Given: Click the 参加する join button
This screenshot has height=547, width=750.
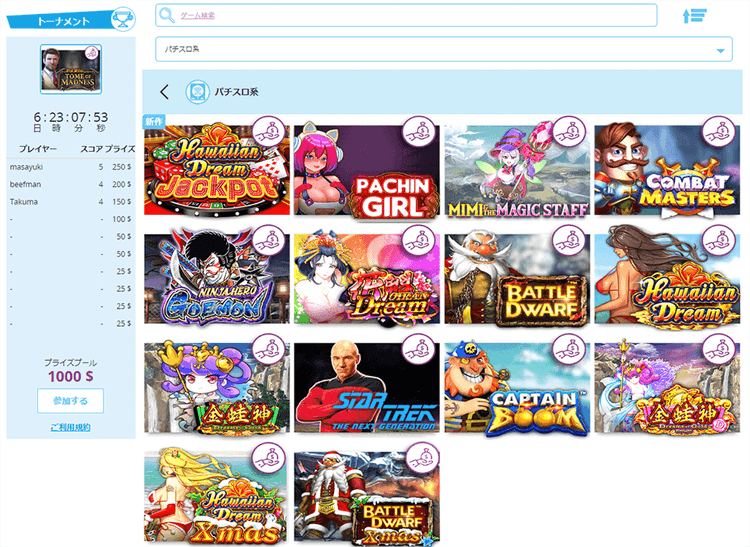Looking at the screenshot, I should pyautogui.click(x=70, y=401).
